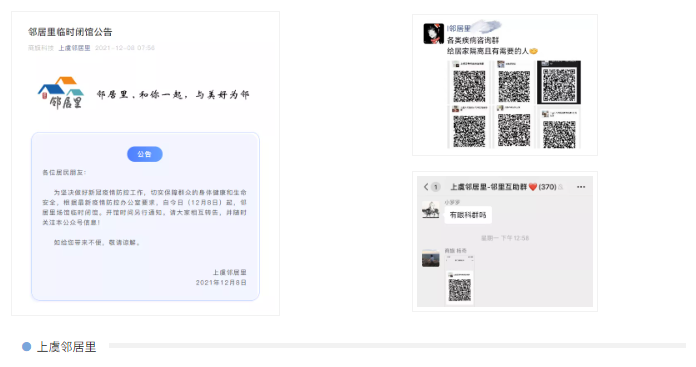This screenshot has width=696, height=367.
Task: Click the timestamp 星期一 下午12:58
Action: tap(505, 238)
